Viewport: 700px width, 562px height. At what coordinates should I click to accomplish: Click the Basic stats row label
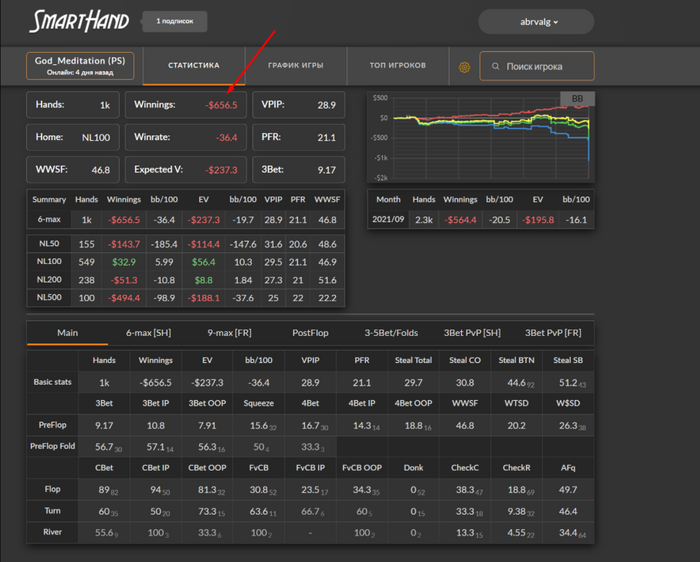tap(53, 382)
